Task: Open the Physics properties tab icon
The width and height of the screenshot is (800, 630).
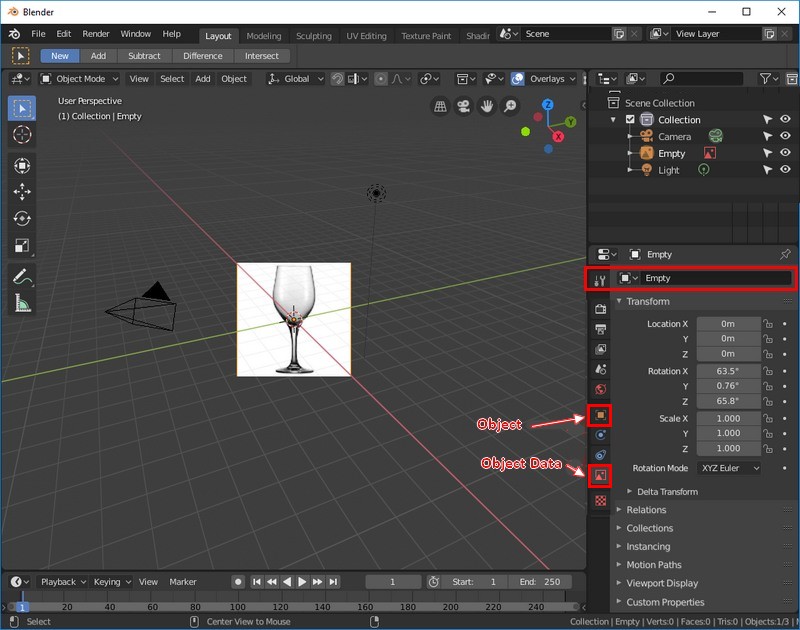Action: pos(600,435)
